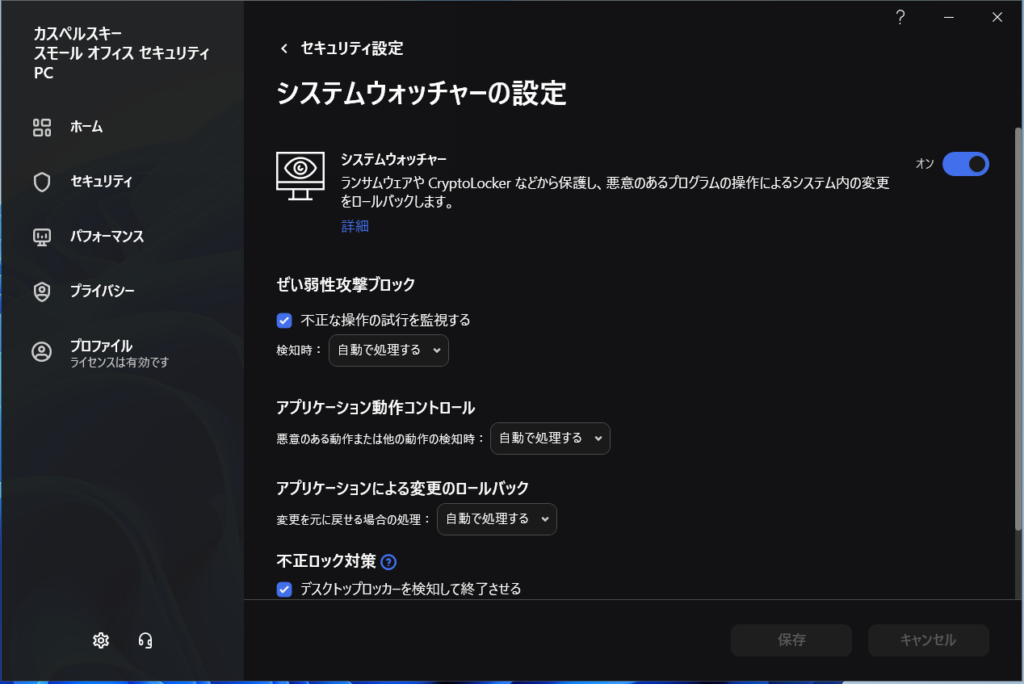
Task: Uncheck 不正な操作の試行を監視する checkbox
Action: [x=284, y=320]
